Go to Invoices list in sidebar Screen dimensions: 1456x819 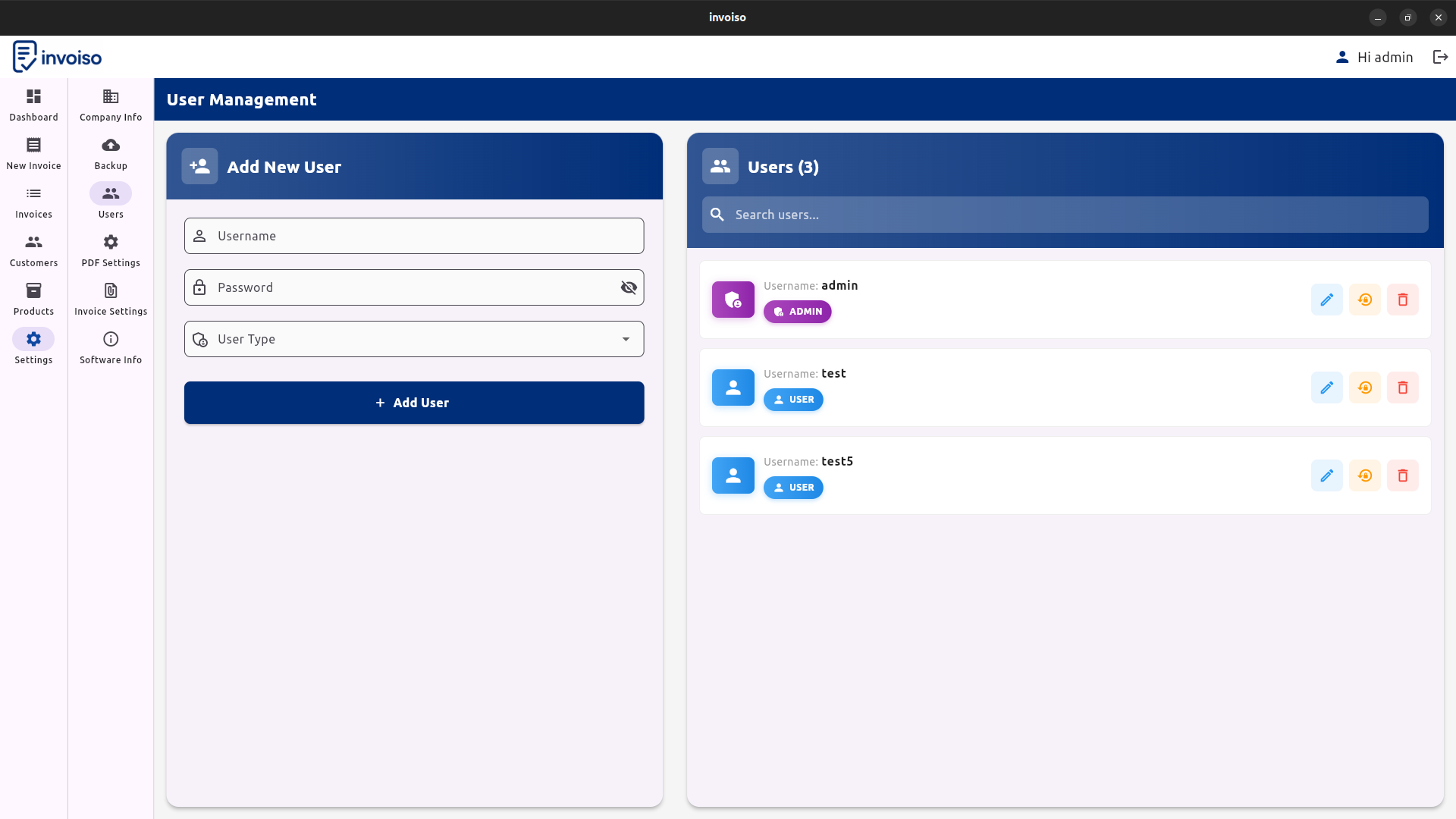(x=33, y=202)
